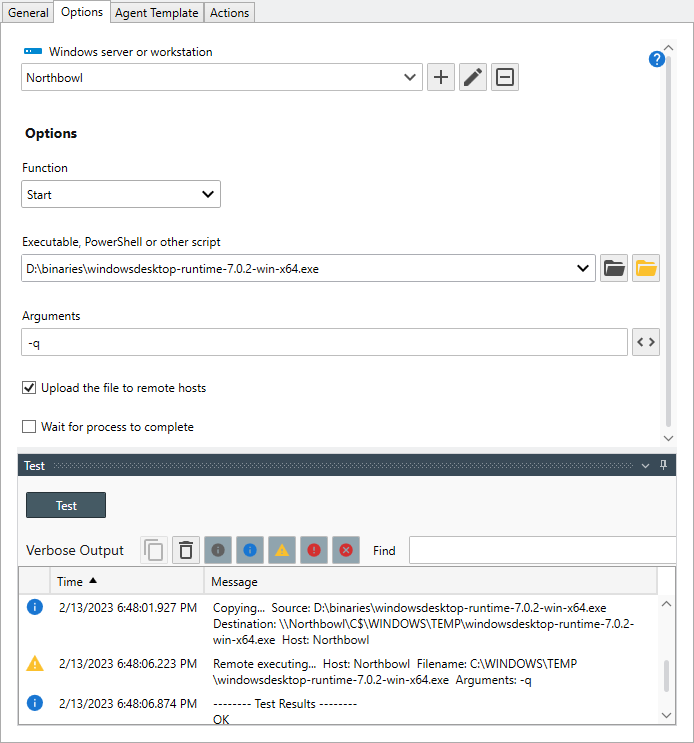Open the Function dropdown showing Start

121,194
